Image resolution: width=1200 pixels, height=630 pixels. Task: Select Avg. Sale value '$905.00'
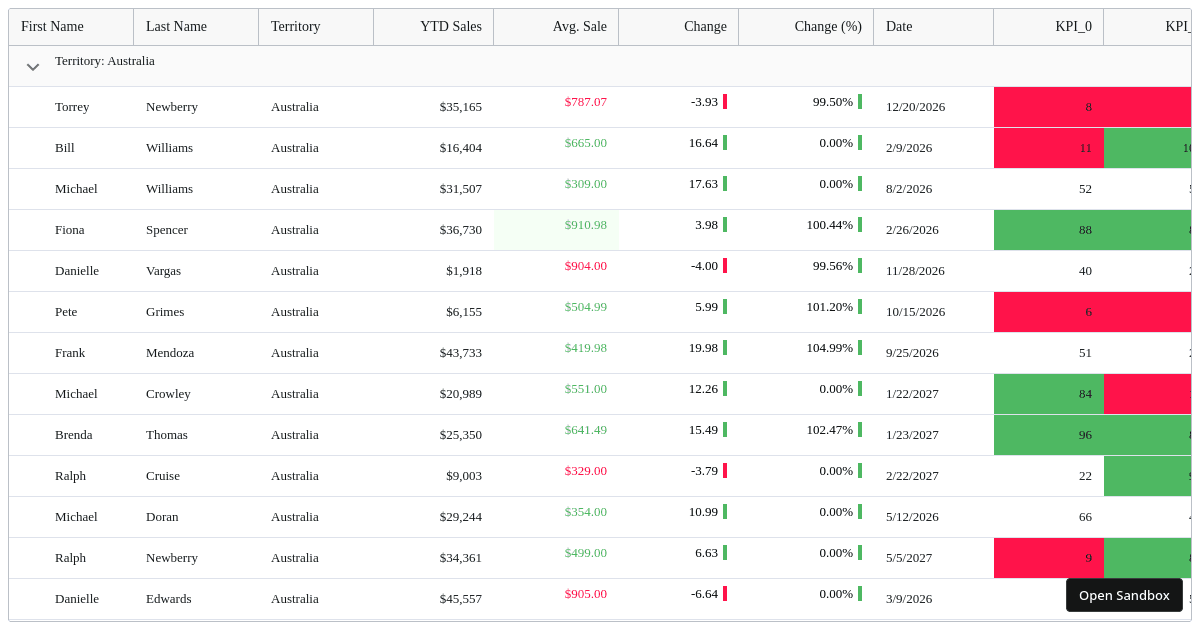click(x=586, y=594)
